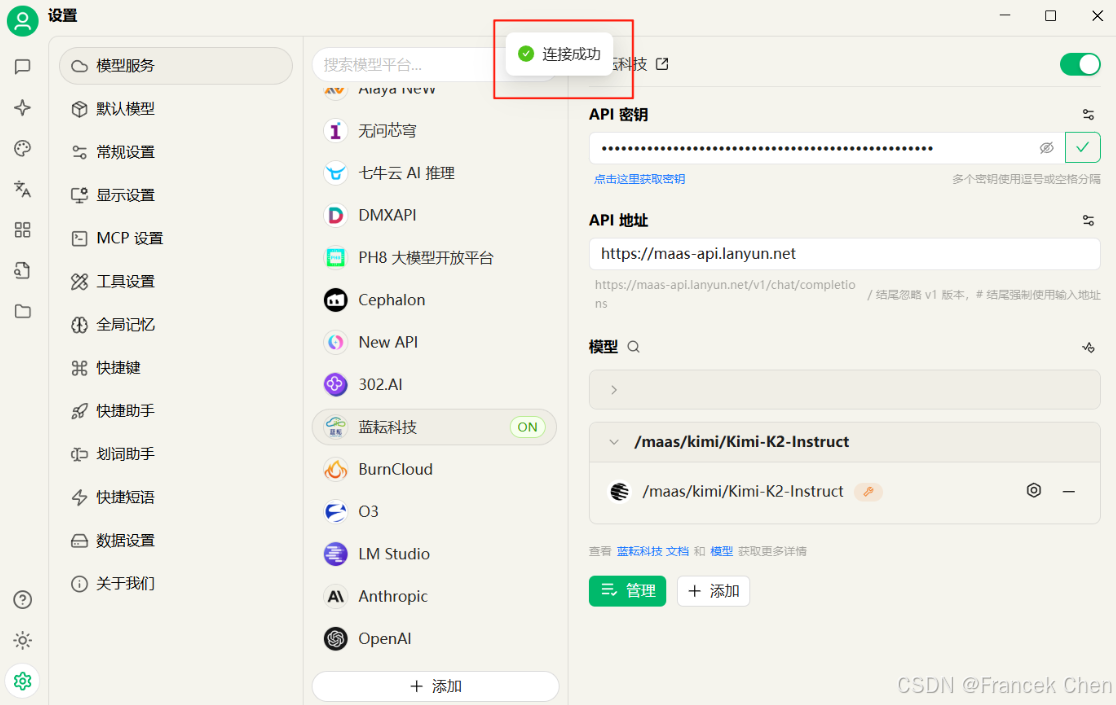Search models with the magnifier icon

tap(633, 347)
